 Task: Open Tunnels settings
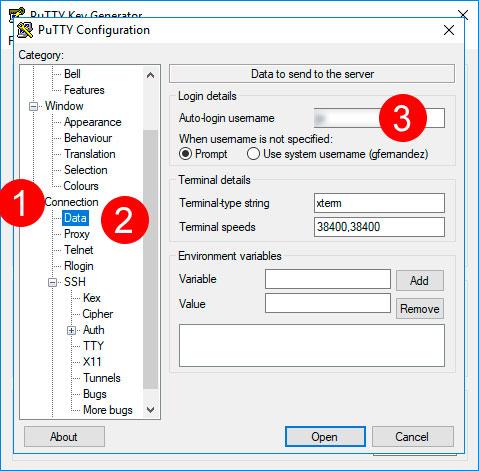(102, 378)
